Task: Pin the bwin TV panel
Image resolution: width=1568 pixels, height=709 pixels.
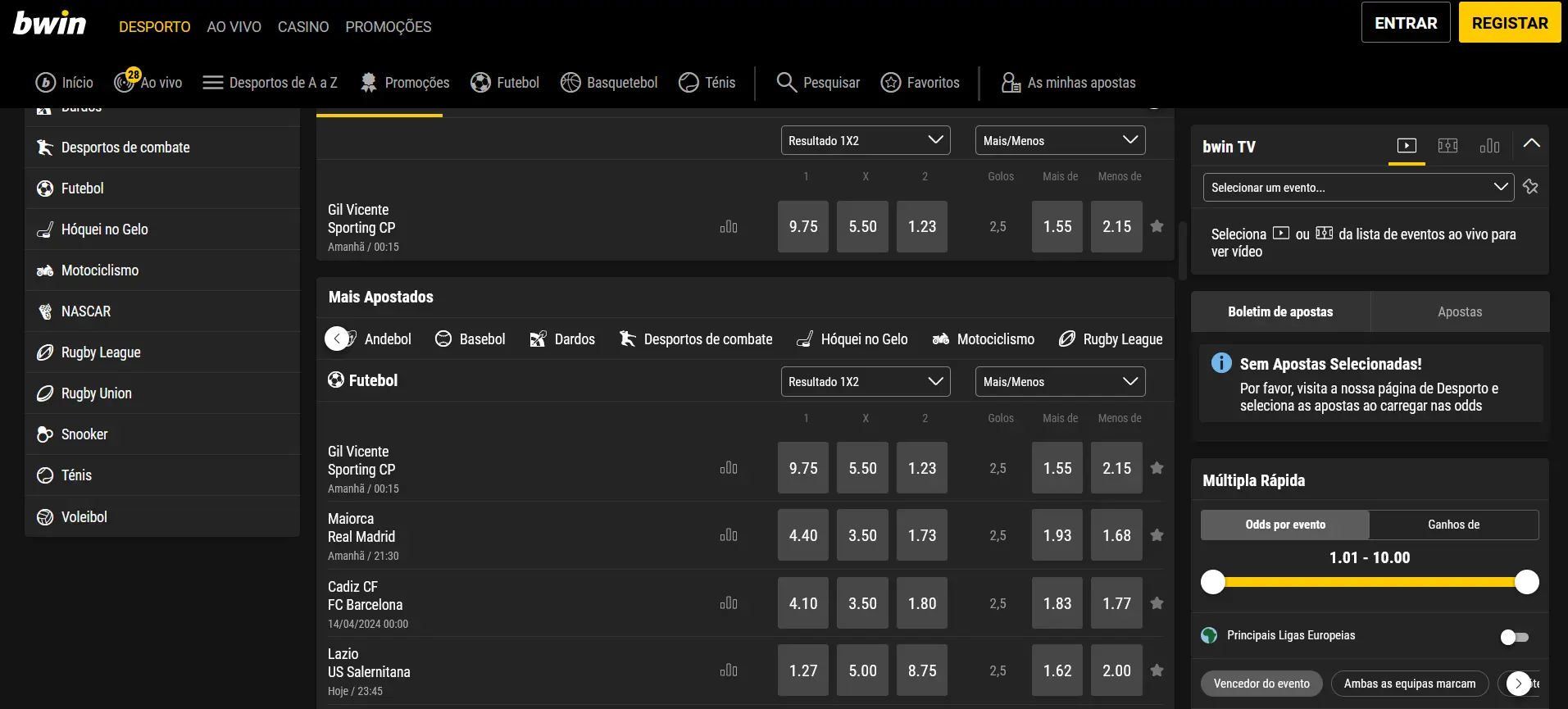Action: click(1530, 187)
